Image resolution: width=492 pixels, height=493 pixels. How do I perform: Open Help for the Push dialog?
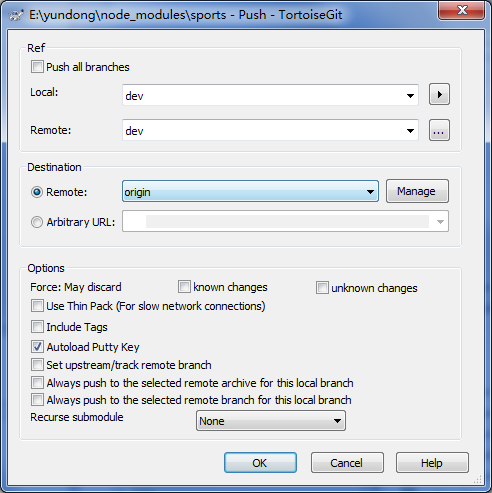[432, 463]
